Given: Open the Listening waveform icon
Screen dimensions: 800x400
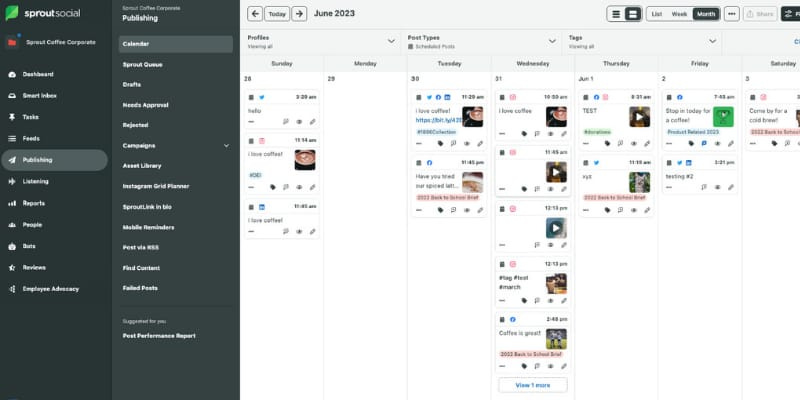Looking at the screenshot, I should click(12, 182).
